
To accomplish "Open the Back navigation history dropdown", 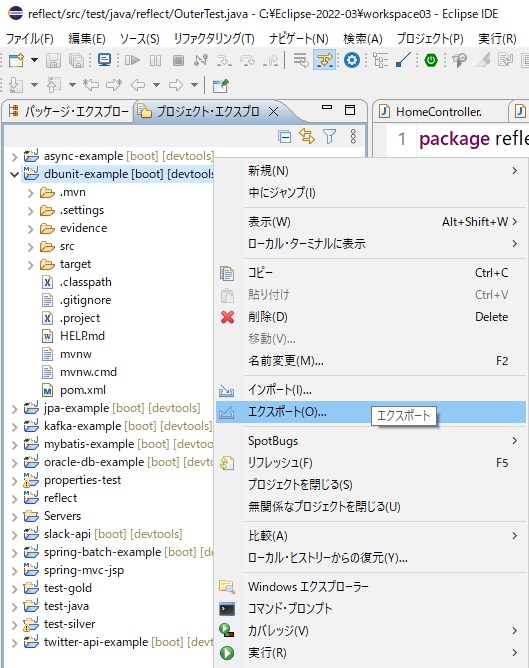I will click(x=157, y=85).
